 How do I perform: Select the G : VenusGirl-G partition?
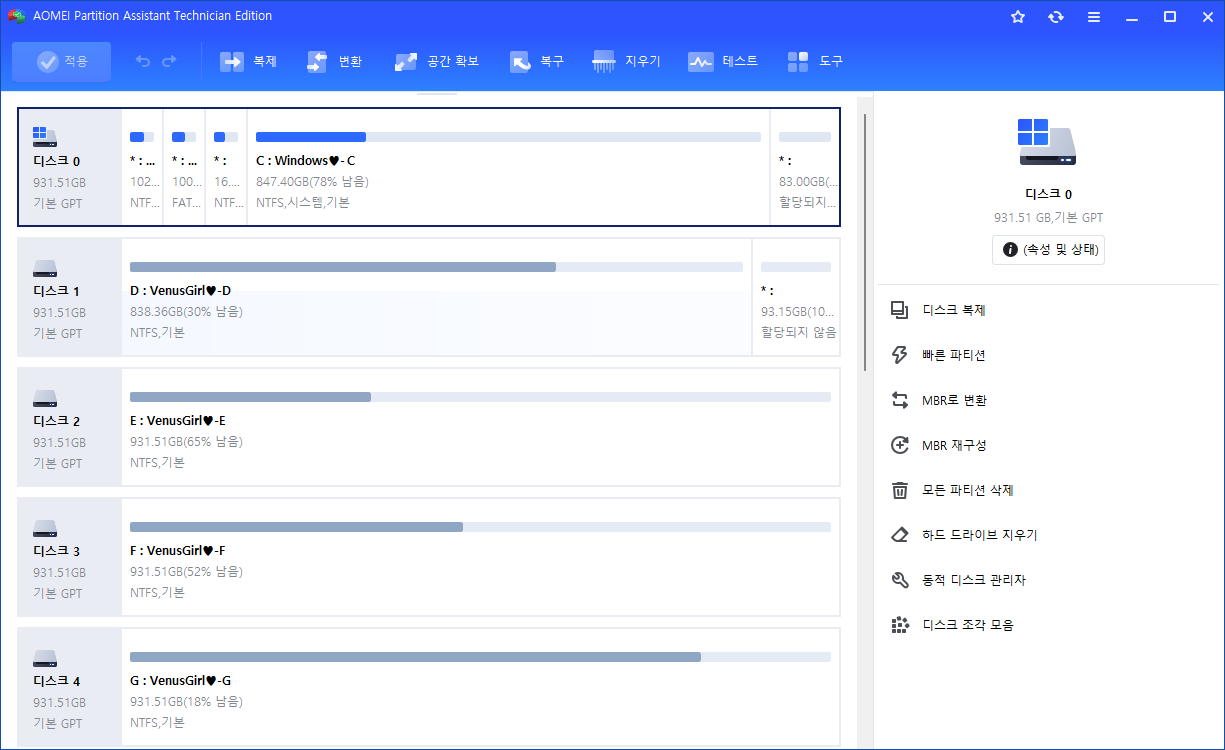click(480, 687)
